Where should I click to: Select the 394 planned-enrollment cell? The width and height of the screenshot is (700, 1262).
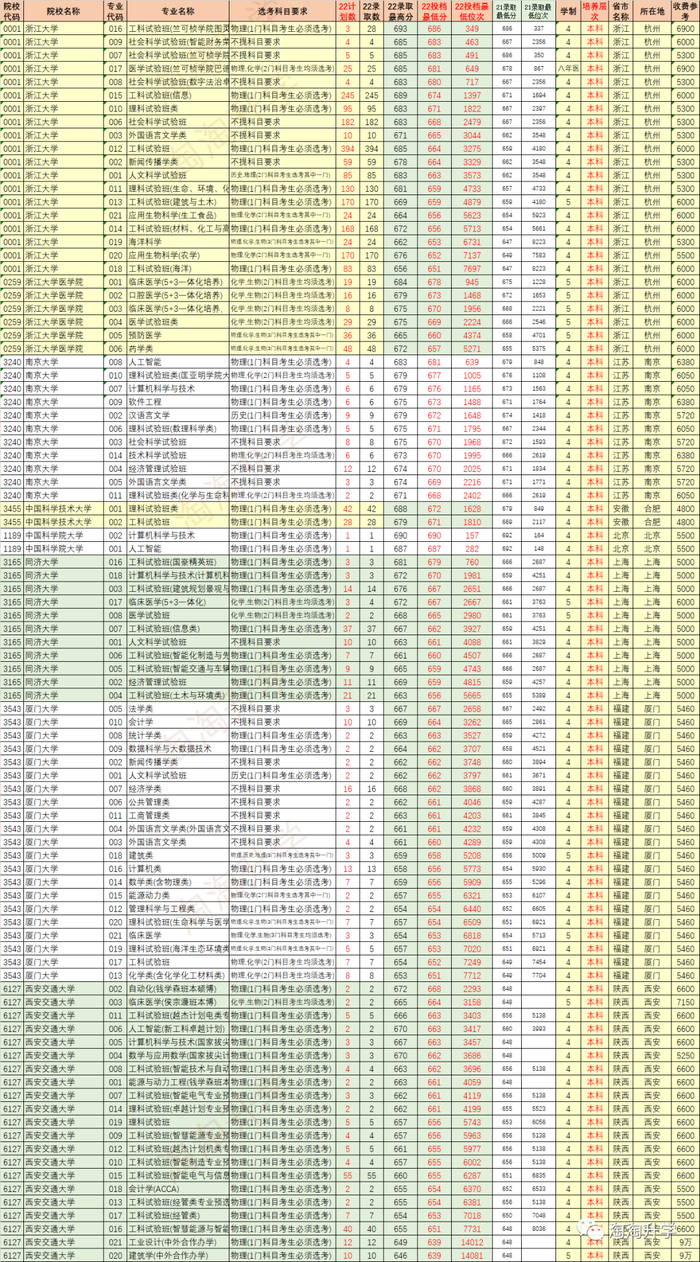click(x=348, y=148)
